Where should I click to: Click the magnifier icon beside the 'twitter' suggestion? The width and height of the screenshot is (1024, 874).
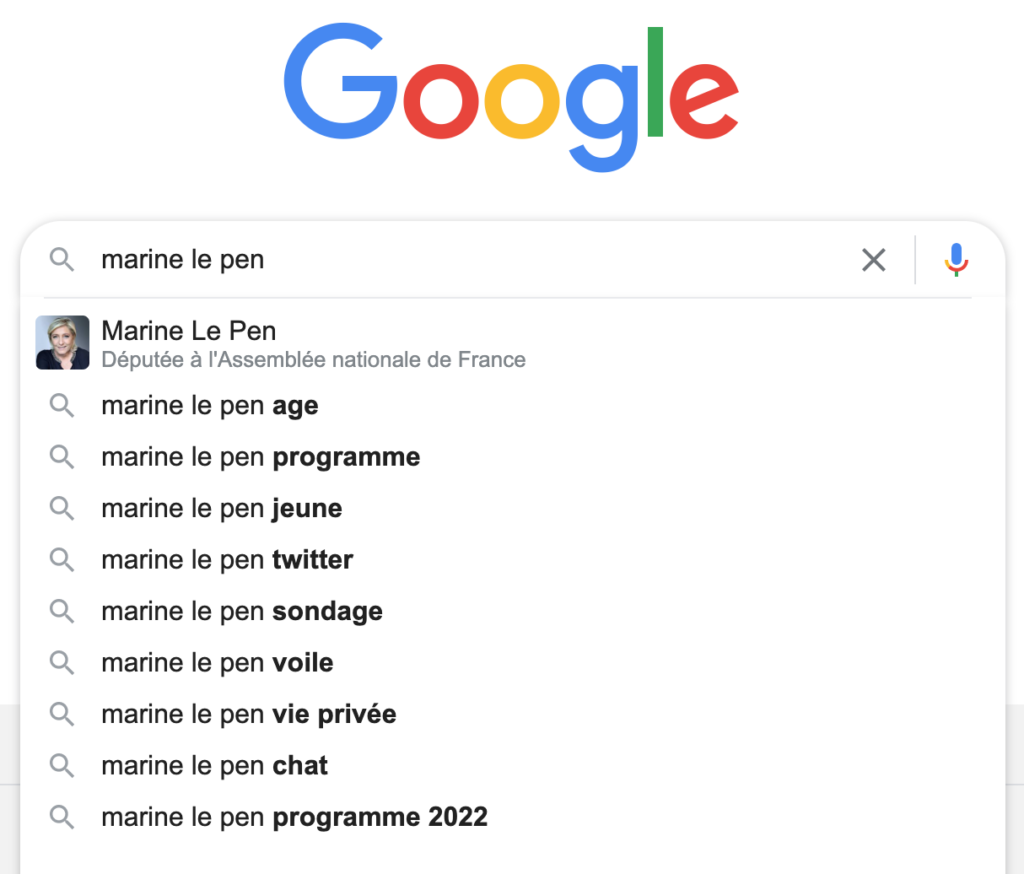(x=62, y=560)
